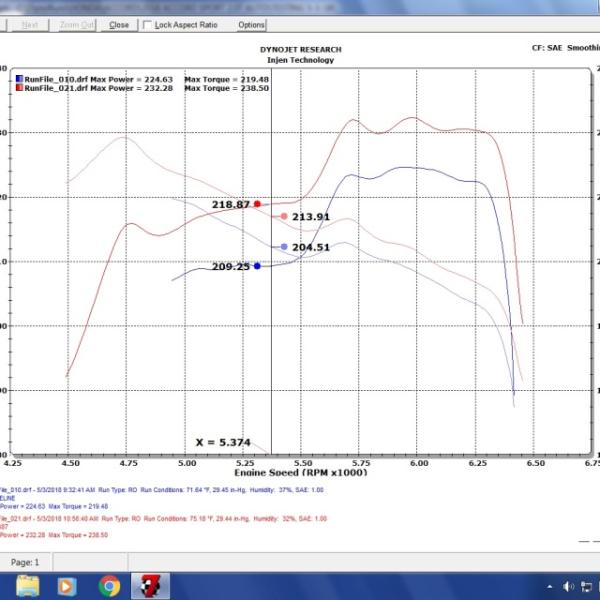Open Google Chrome from the taskbar
Viewport: 600px width, 600px height.
(109, 586)
